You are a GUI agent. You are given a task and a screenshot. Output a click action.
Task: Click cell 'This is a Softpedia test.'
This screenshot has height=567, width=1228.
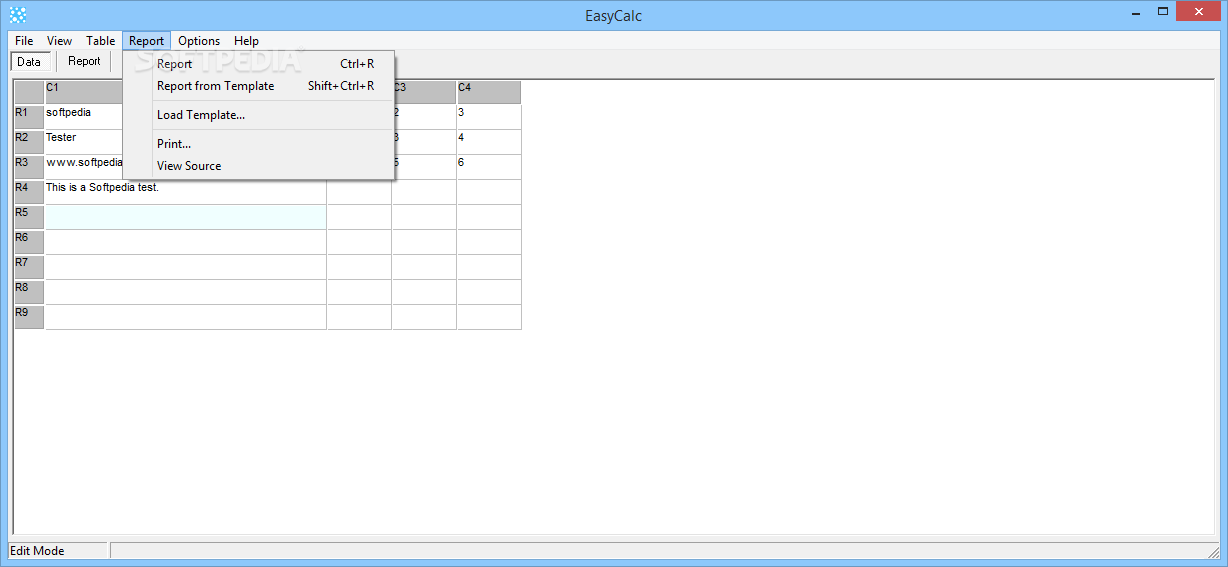[x=185, y=192]
